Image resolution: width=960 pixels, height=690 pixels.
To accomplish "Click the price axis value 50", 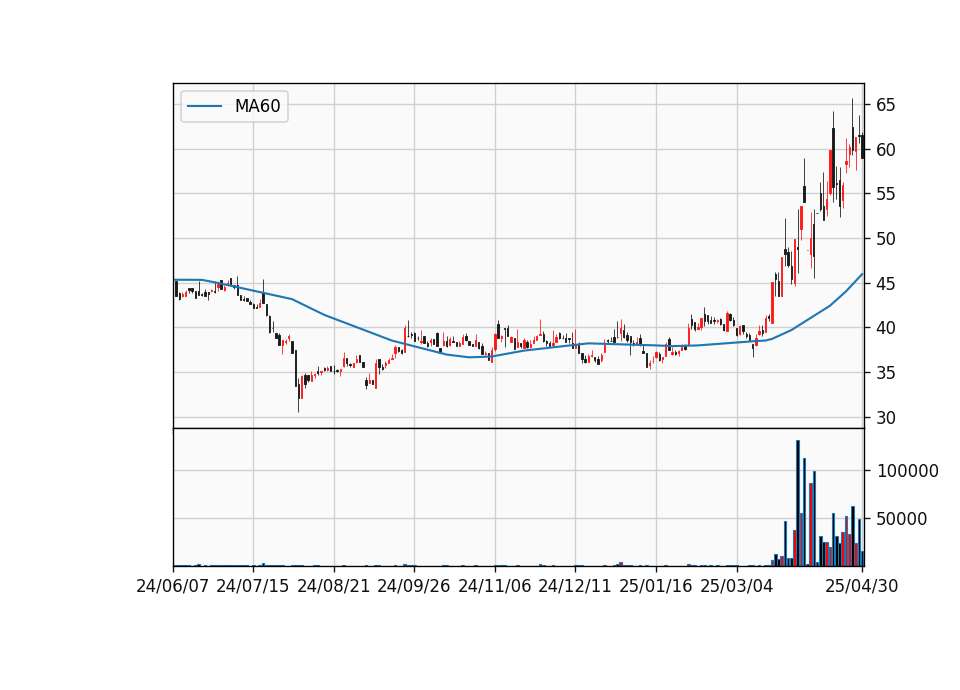I will coord(885,239).
